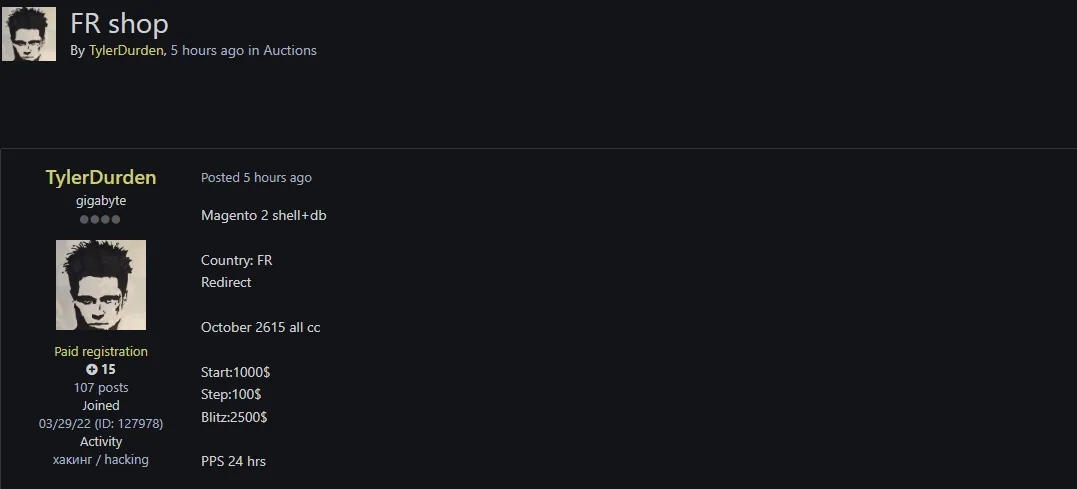Click the 'Magento 2 shell+db' line
Screen dimensions: 1077x489
[263, 216]
